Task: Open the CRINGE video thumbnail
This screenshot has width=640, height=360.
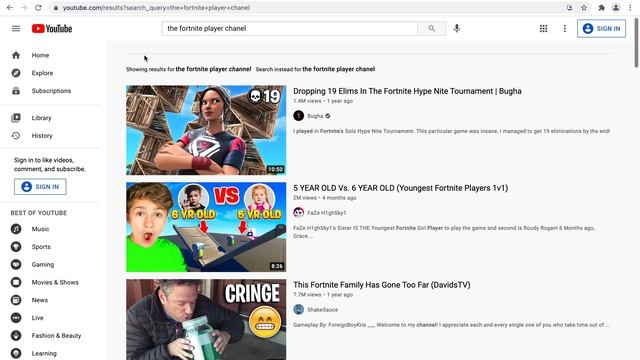Action: click(206, 320)
